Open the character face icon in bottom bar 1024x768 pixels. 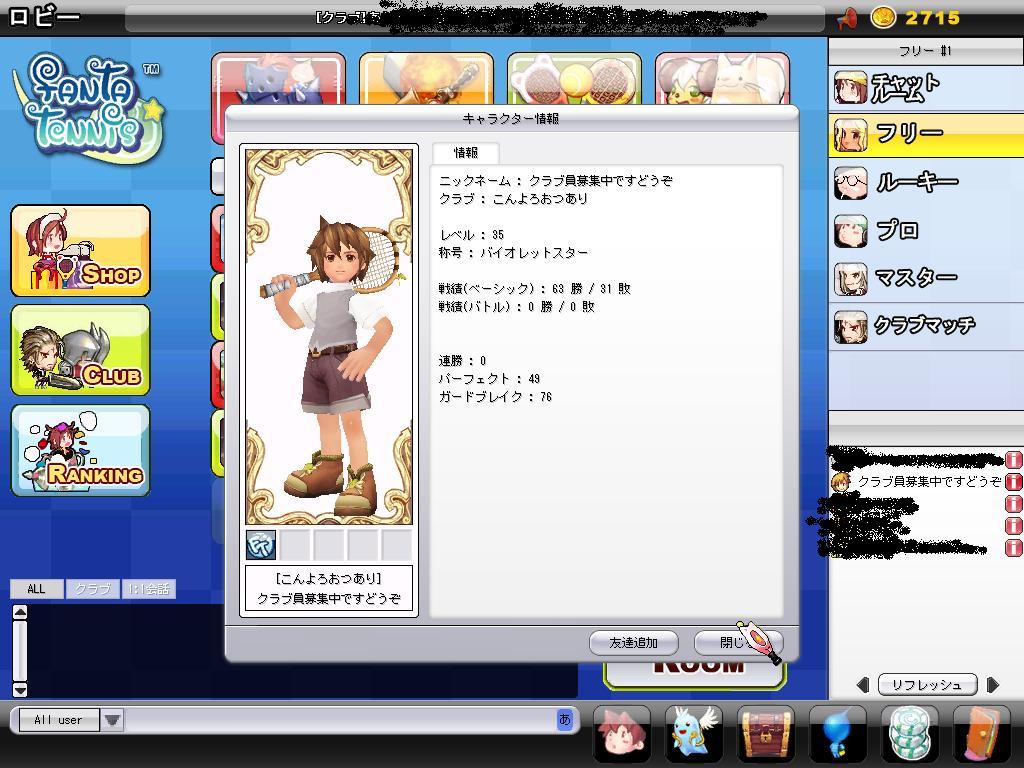tap(622, 734)
